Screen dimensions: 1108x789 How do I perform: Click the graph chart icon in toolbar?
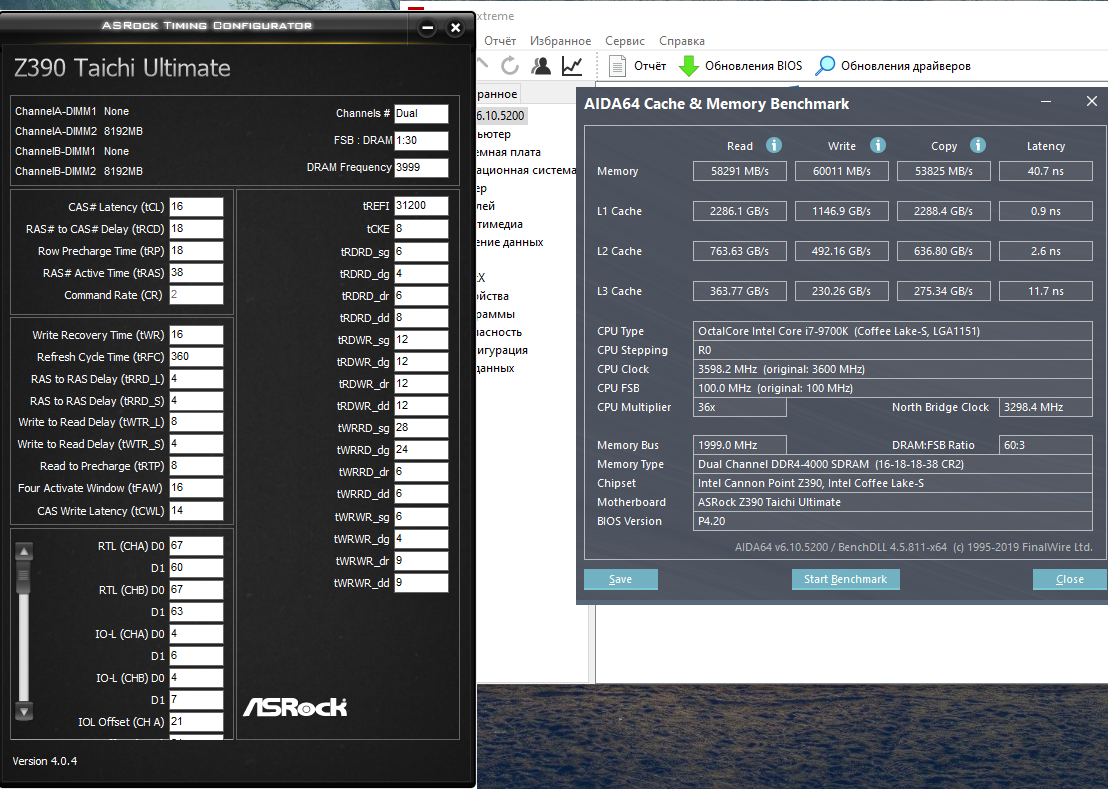[572, 66]
